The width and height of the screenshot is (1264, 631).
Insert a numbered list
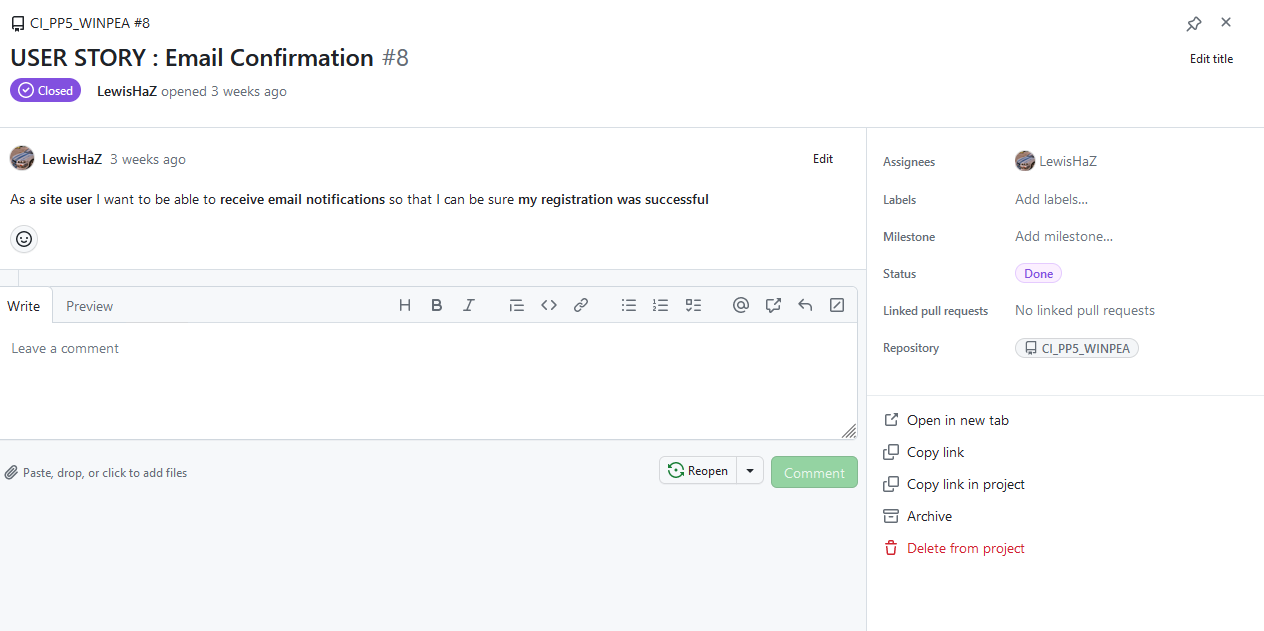click(x=661, y=306)
